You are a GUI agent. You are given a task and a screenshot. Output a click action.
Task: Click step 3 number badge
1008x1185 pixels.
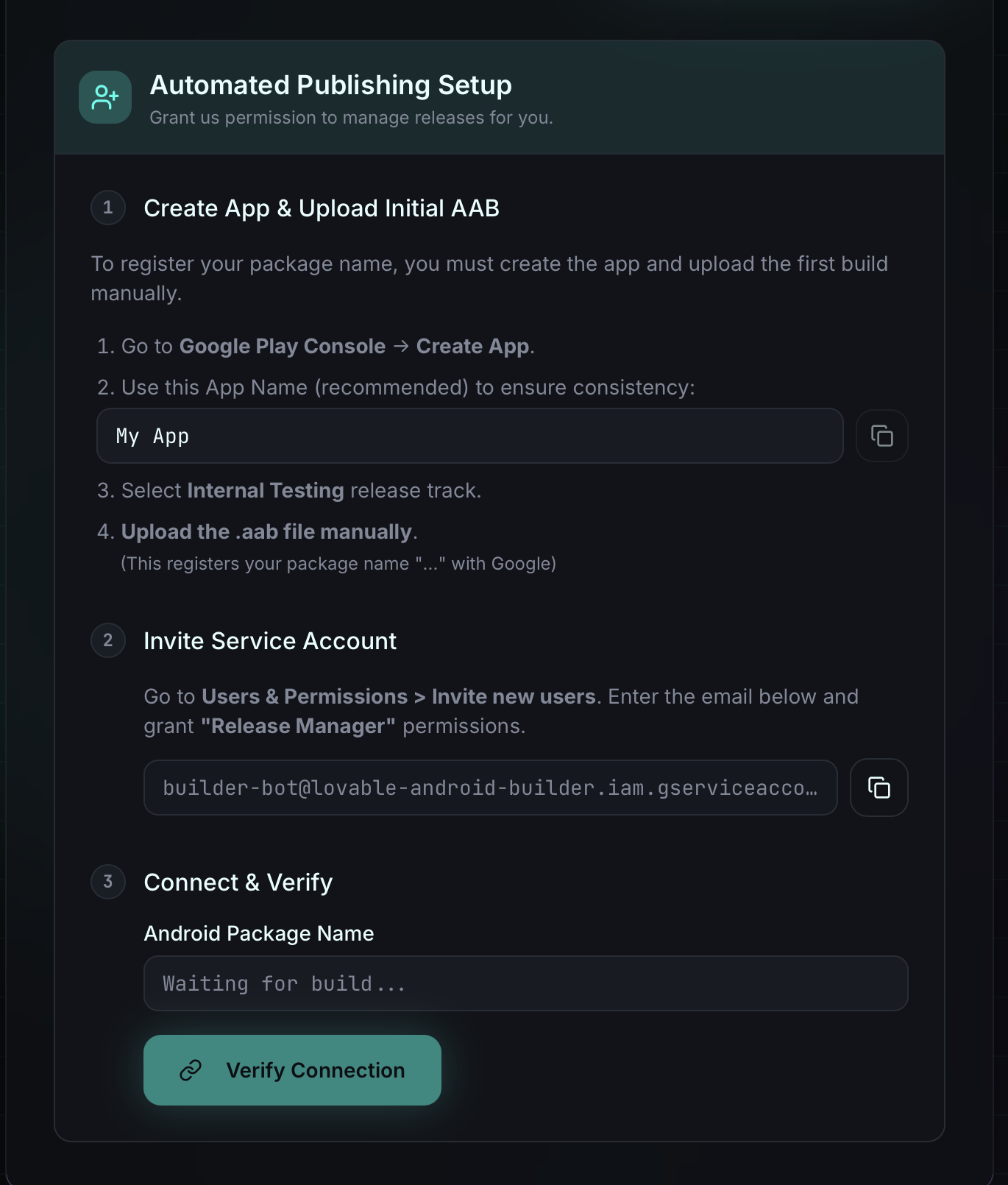(x=108, y=882)
